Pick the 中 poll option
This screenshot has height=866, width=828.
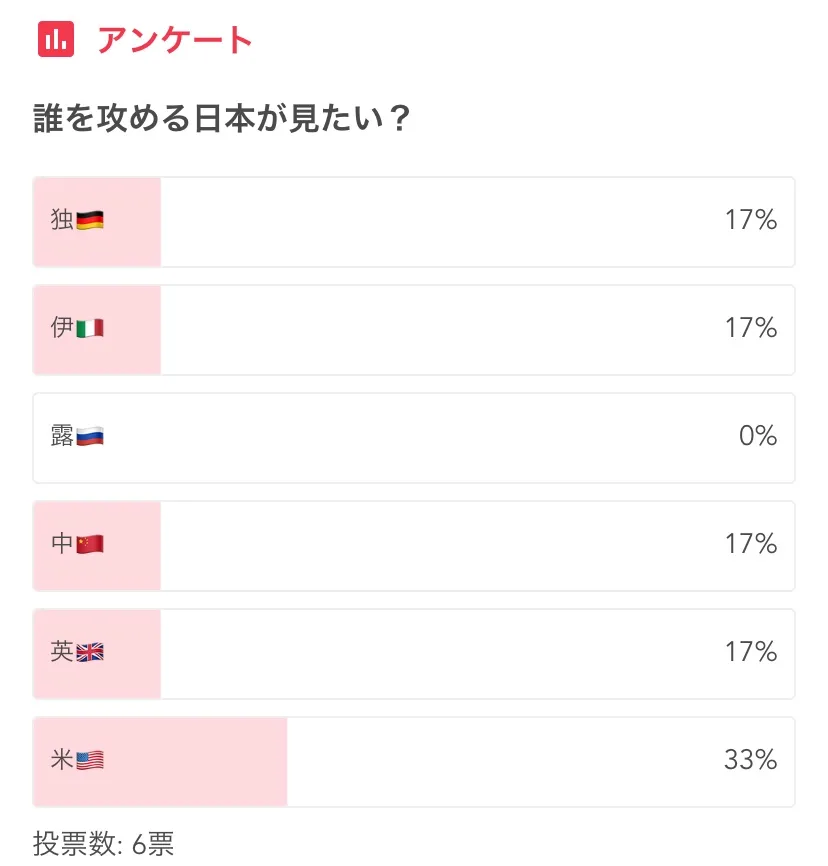click(414, 546)
